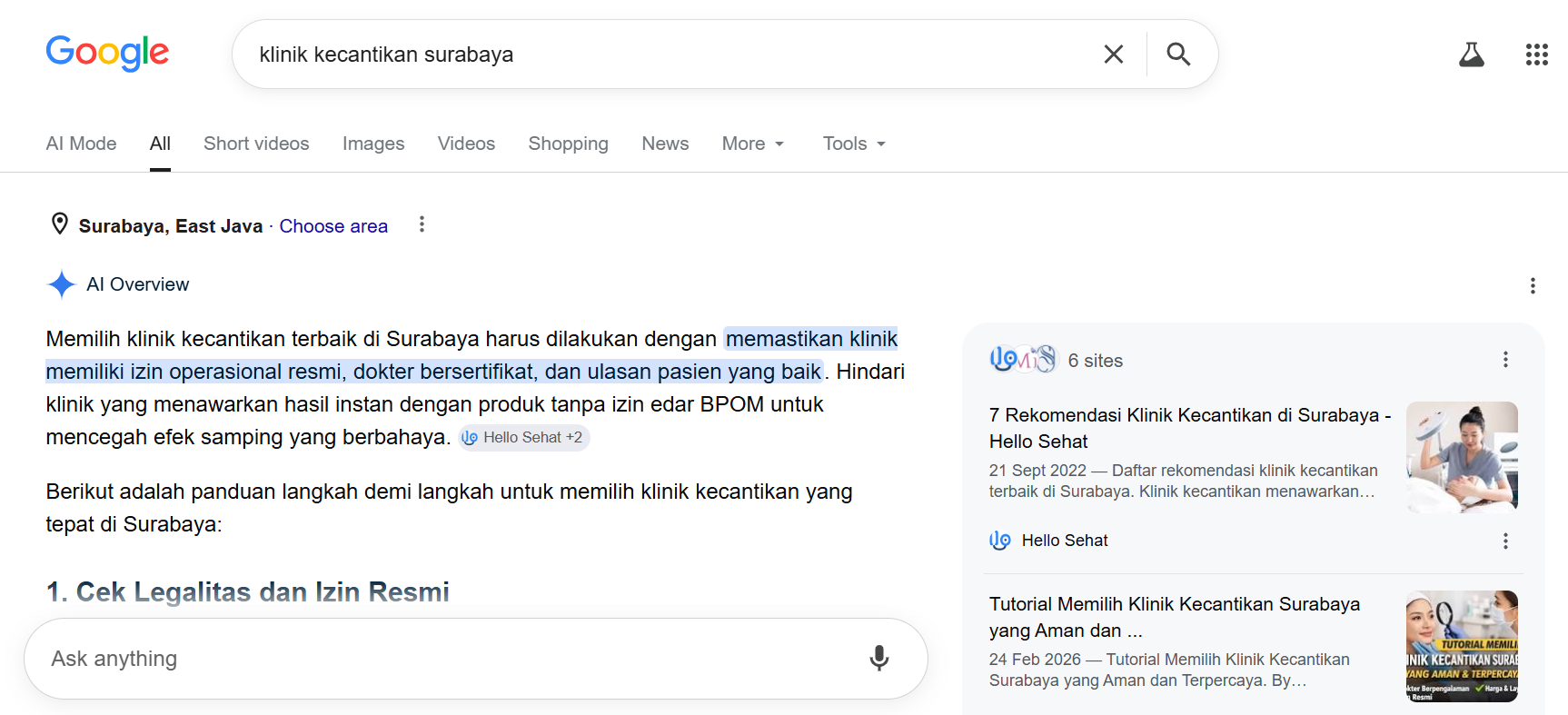Click the Hello Sehat +2 source chip
This screenshot has height=715, width=1568.
pyautogui.click(x=523, y=438)
